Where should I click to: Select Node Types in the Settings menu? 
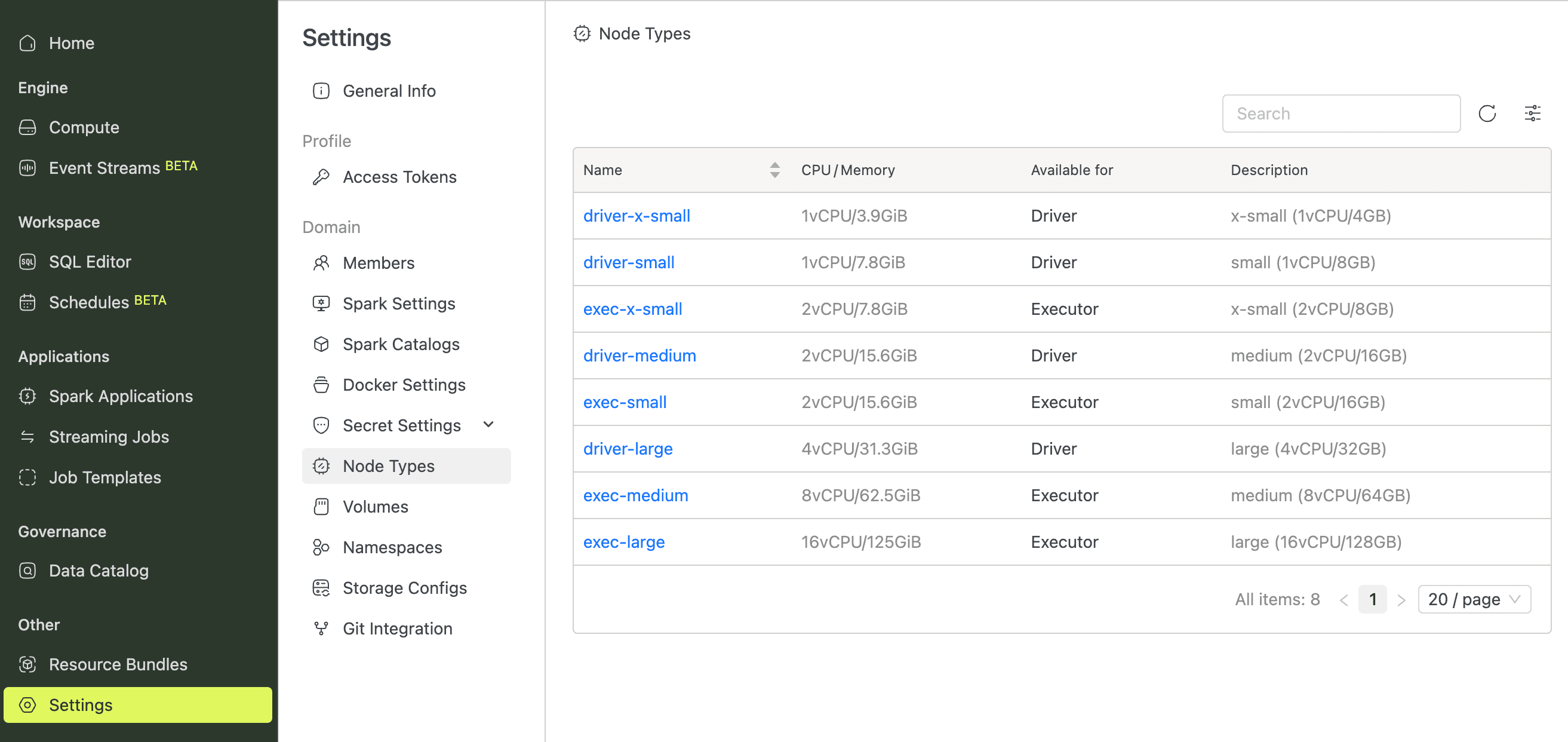[x=388, y=465]
